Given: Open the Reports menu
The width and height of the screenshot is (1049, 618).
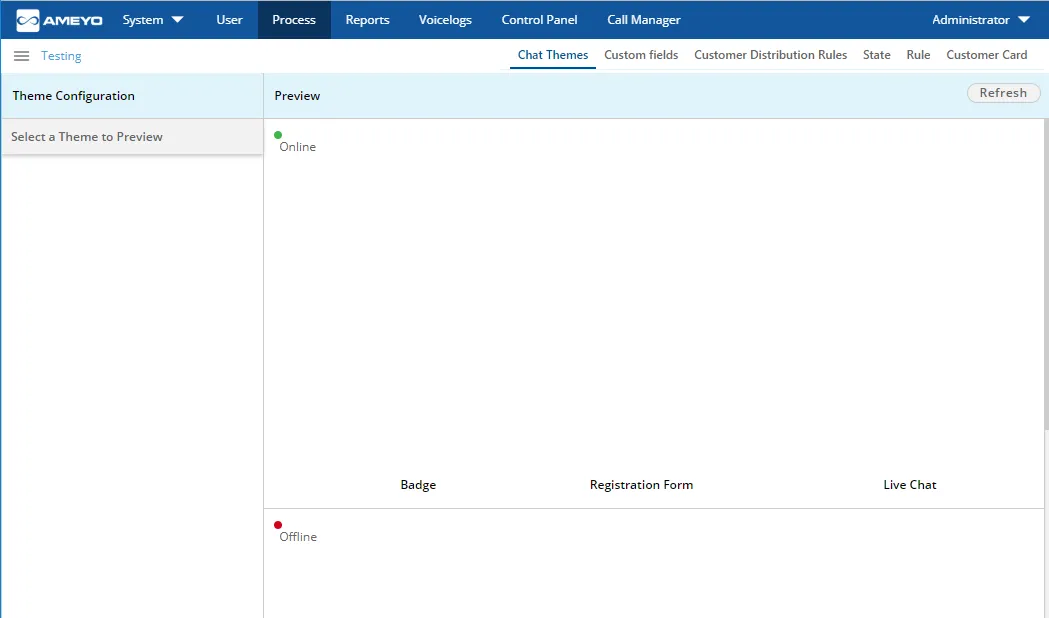Looking at the screenshot, I should click(367, 20).
